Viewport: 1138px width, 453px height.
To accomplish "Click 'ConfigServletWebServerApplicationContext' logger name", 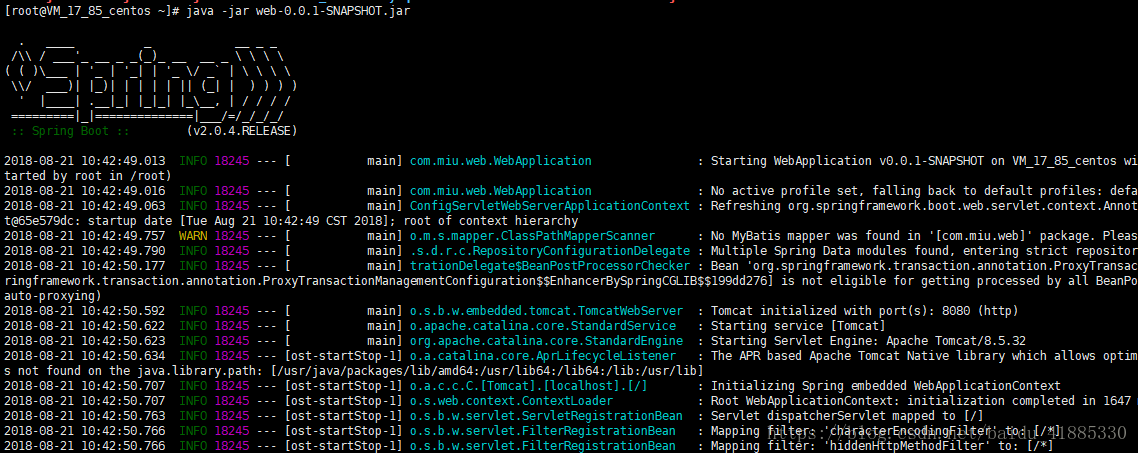I will coord(550,206).
